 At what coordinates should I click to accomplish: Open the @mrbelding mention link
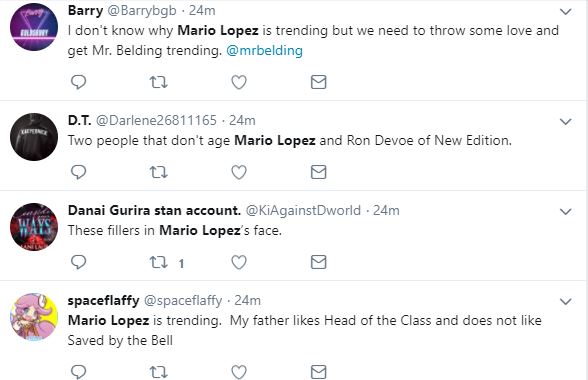[x=264, y=50]
